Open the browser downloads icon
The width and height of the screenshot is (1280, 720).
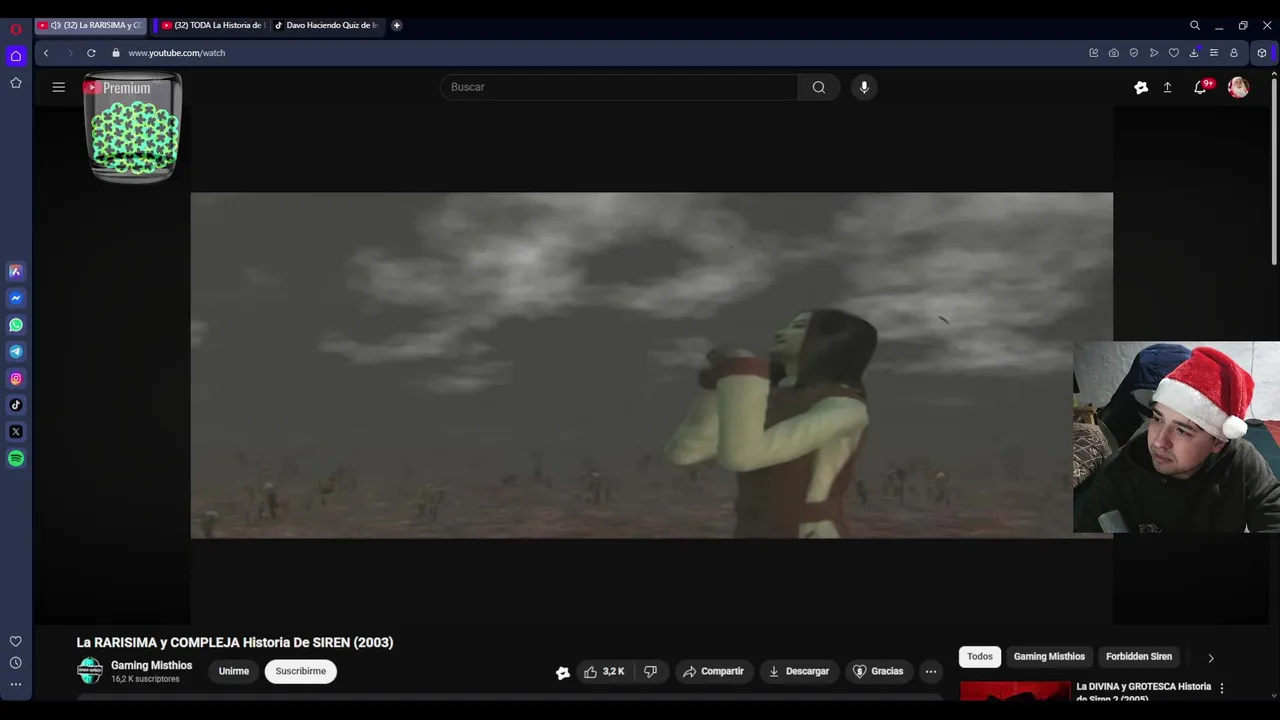pos(1194,53)
